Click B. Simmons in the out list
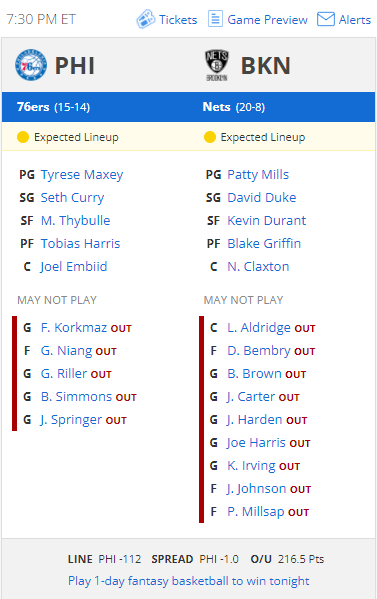 76,397
